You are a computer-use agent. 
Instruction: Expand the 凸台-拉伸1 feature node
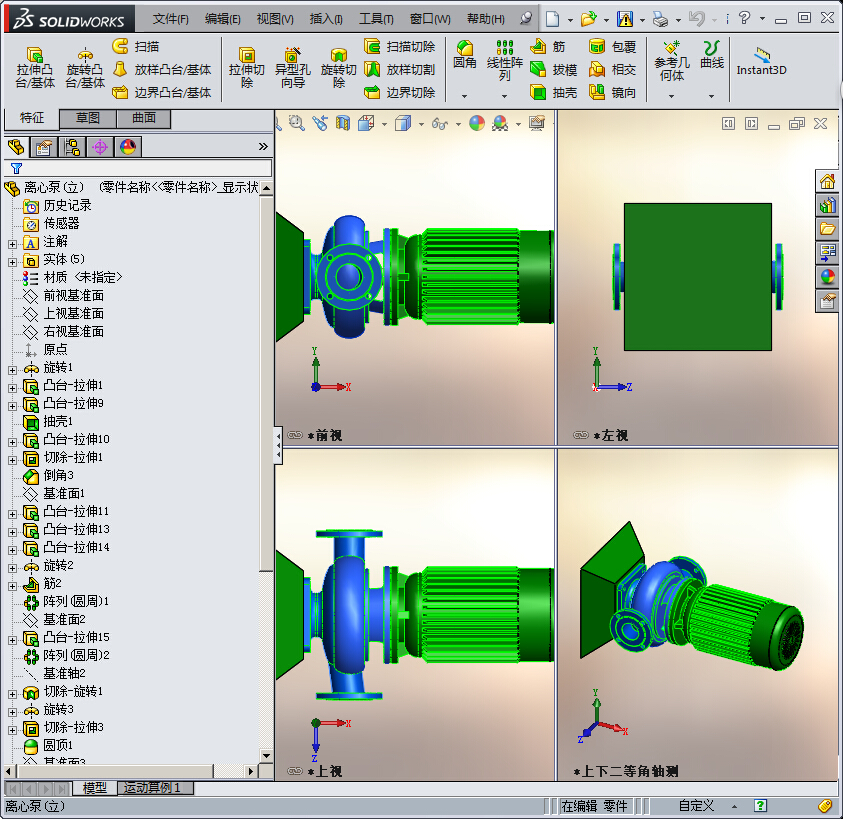[x=12, y=388]
